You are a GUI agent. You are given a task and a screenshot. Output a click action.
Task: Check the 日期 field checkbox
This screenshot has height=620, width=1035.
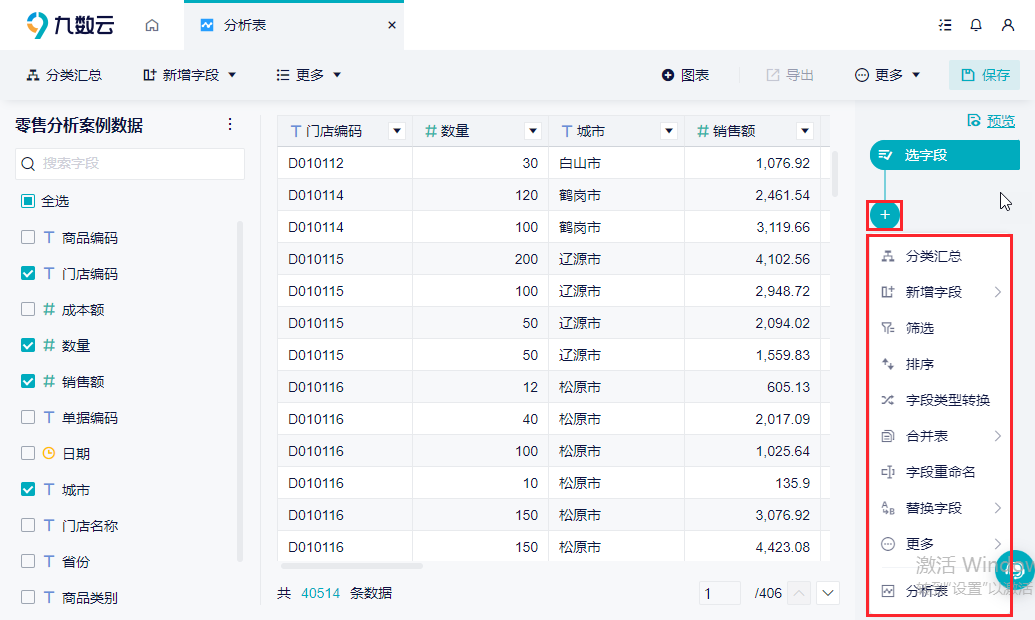[28, 453]
